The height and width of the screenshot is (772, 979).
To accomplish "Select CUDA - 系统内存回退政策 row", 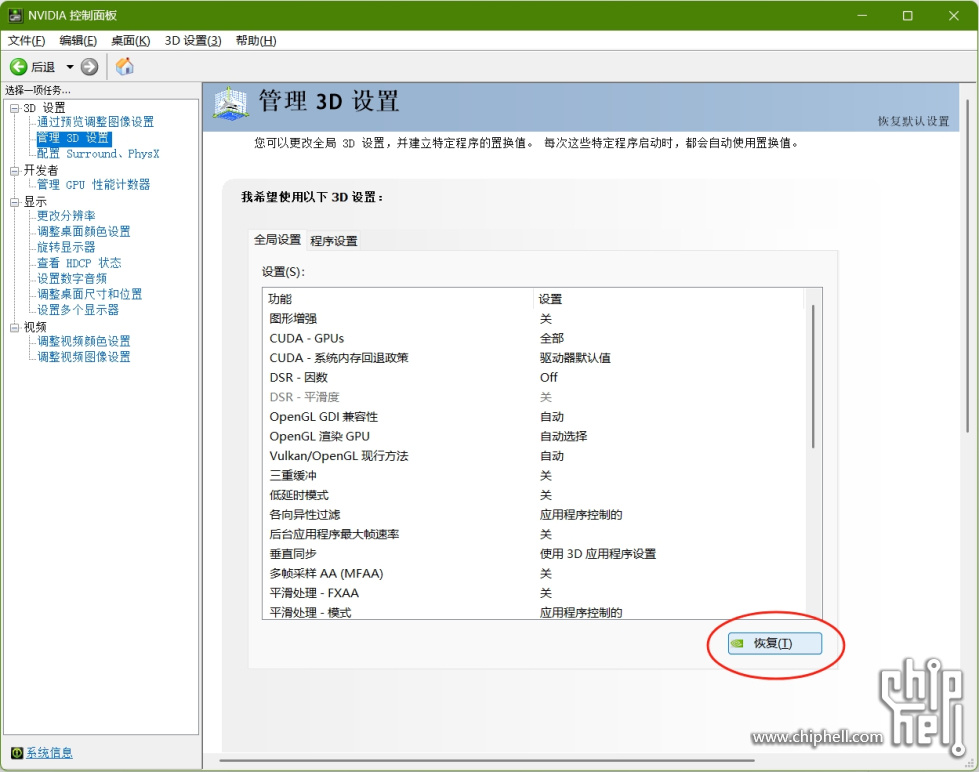I will 534,358.
